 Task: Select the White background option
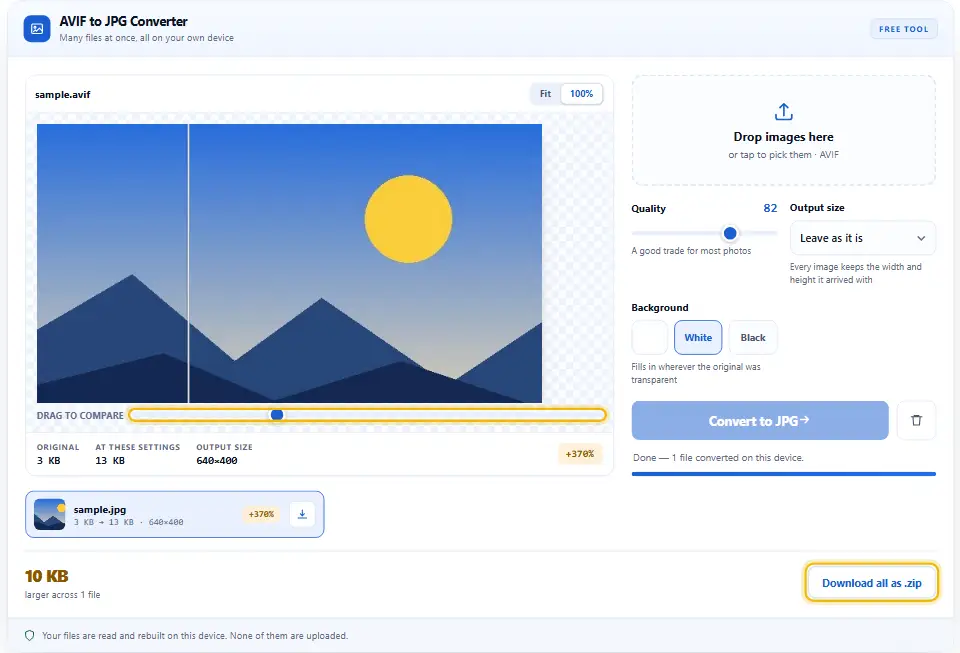pos(698,337)
